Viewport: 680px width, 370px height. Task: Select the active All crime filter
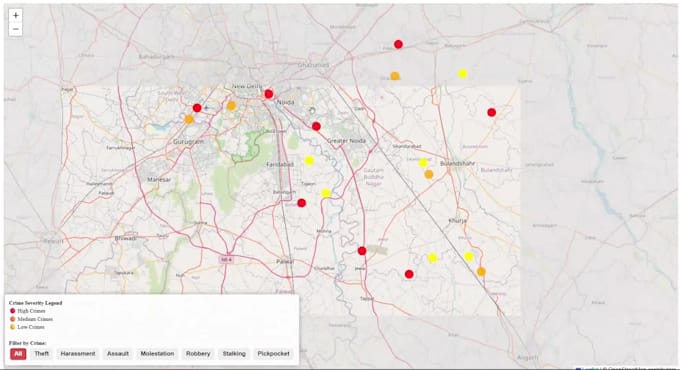18,354
